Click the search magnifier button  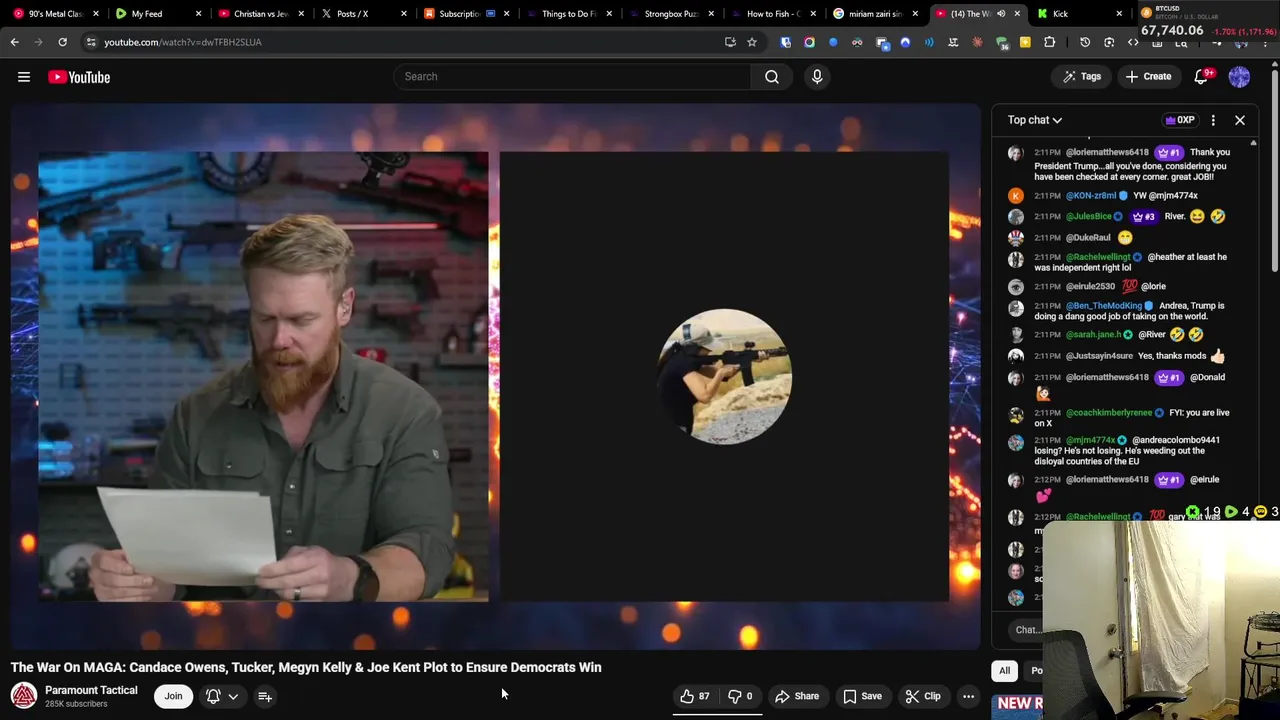[x=772, y=77]
